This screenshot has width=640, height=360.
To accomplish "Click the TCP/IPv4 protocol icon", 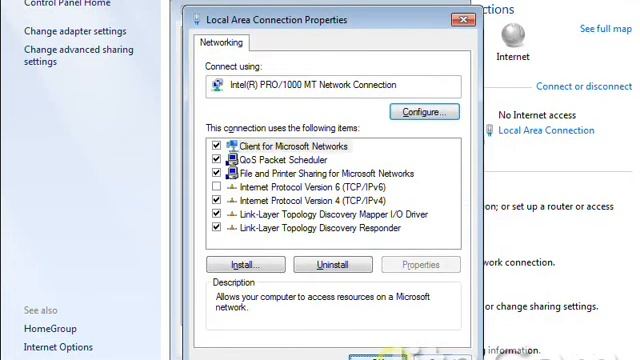I will [x=232, y=201].
